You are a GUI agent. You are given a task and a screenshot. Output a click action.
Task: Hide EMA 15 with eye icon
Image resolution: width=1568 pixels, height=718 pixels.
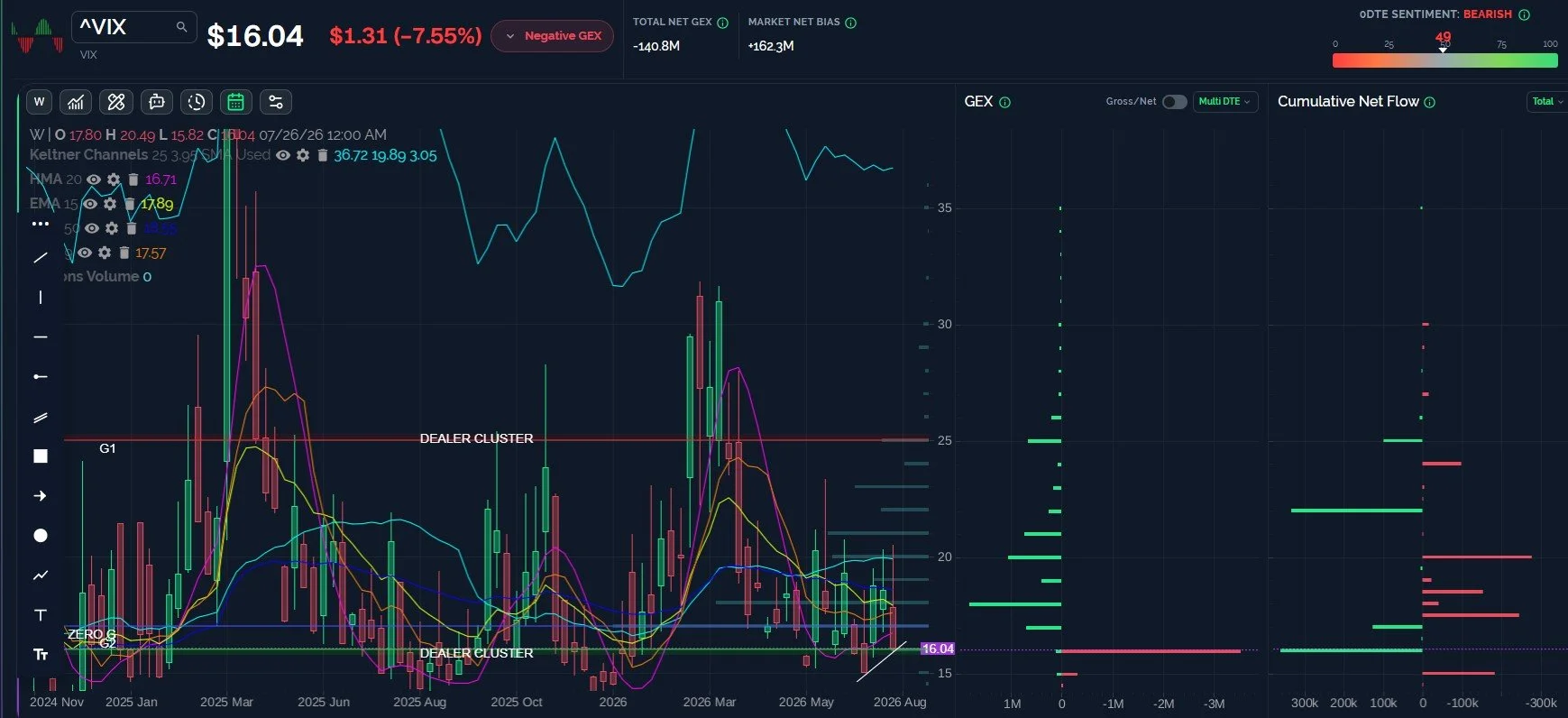90,204
